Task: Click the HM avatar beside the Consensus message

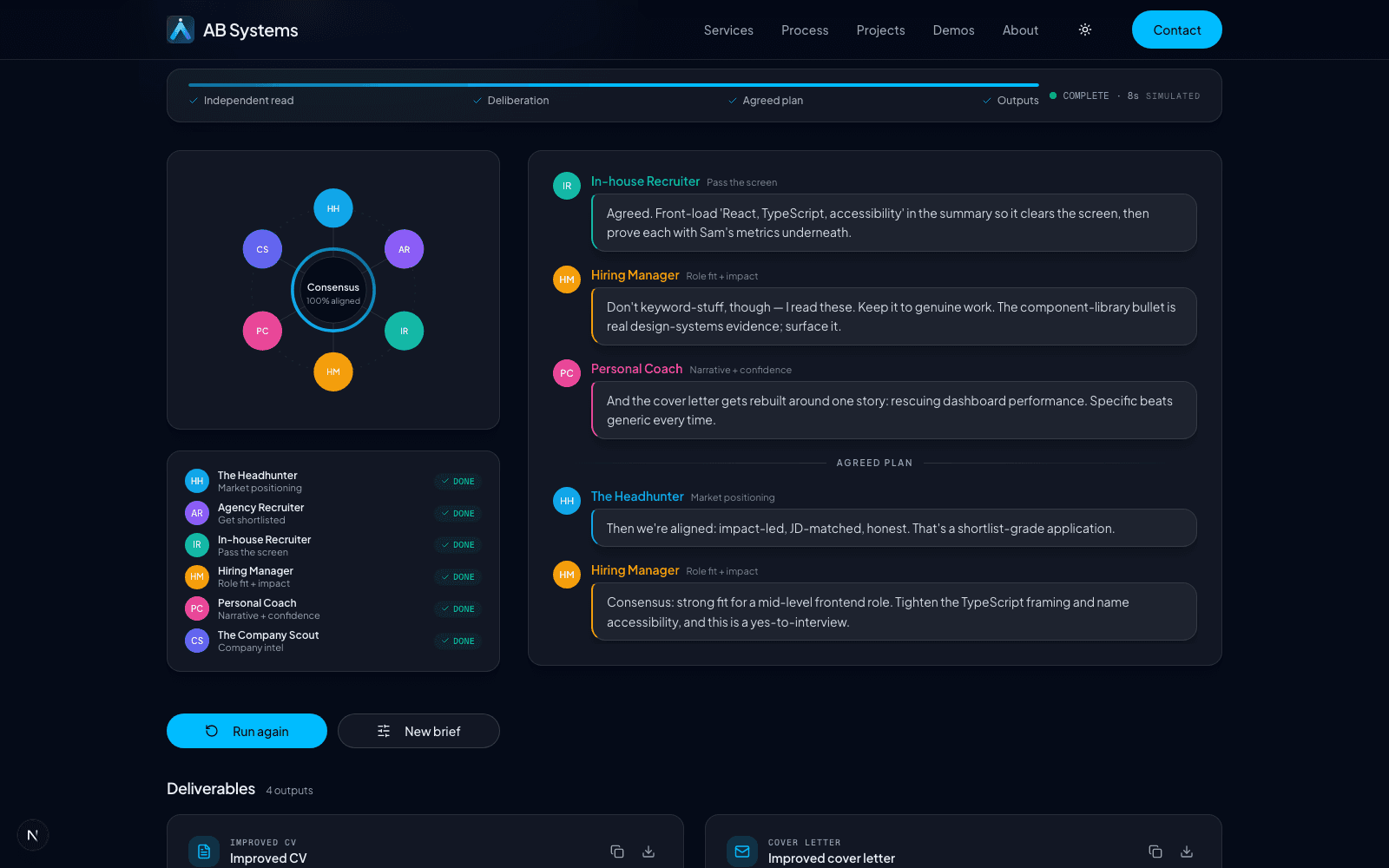Action: click(567, 575)
